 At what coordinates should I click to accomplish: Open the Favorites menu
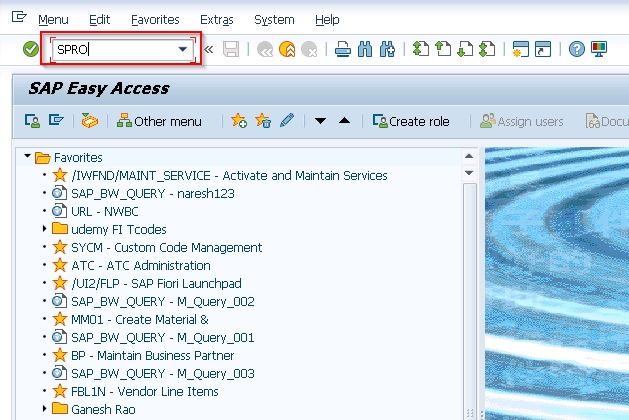155,20
